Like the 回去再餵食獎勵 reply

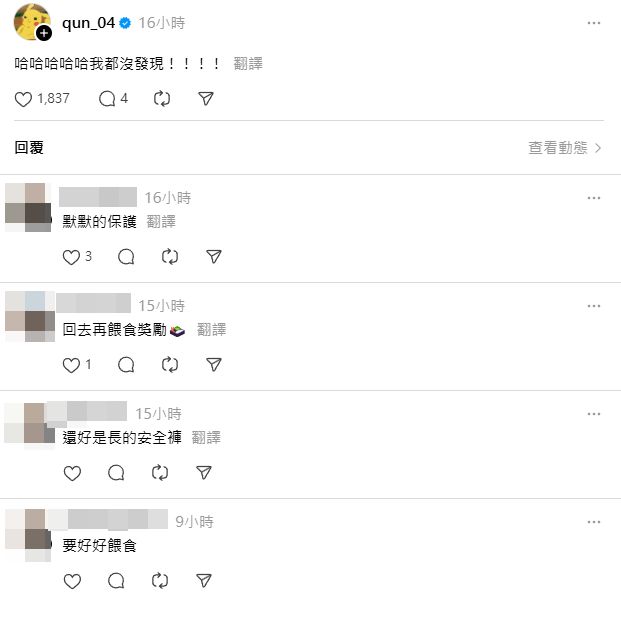(71, 365)
